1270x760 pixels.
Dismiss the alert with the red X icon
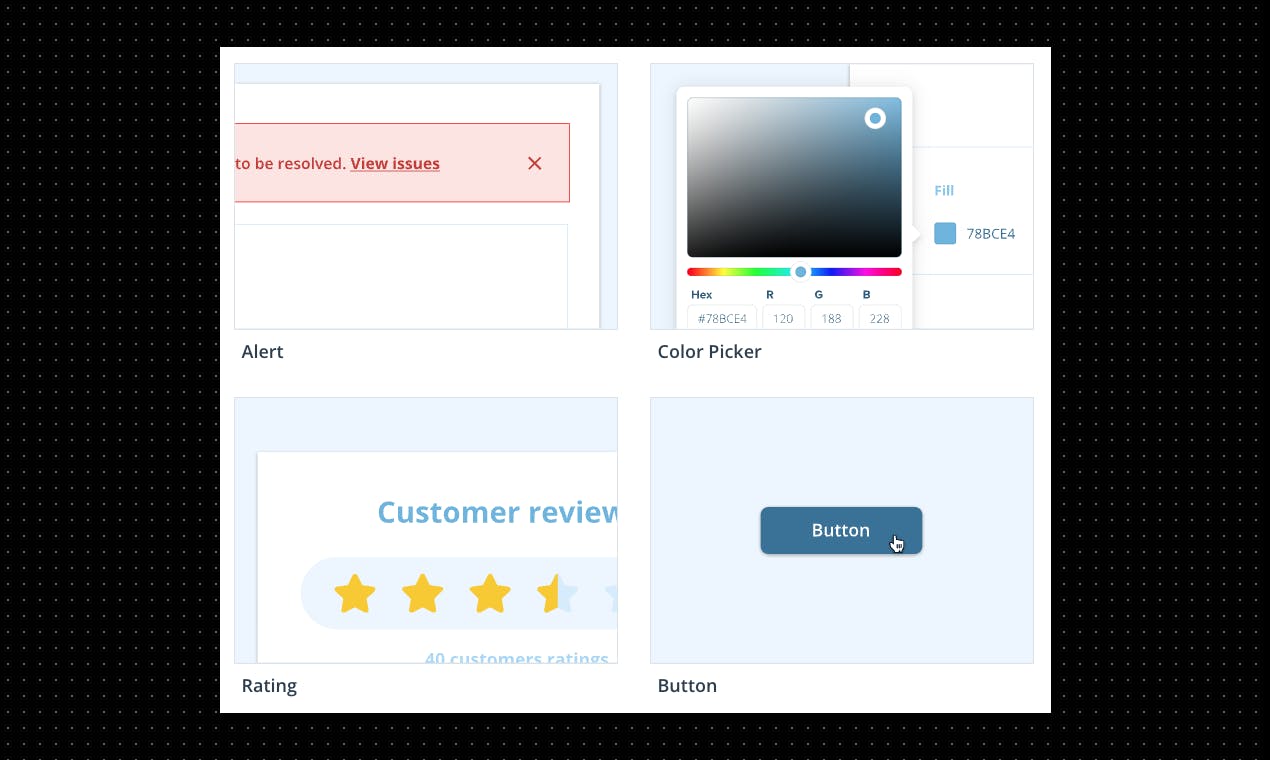coord(535,163)
